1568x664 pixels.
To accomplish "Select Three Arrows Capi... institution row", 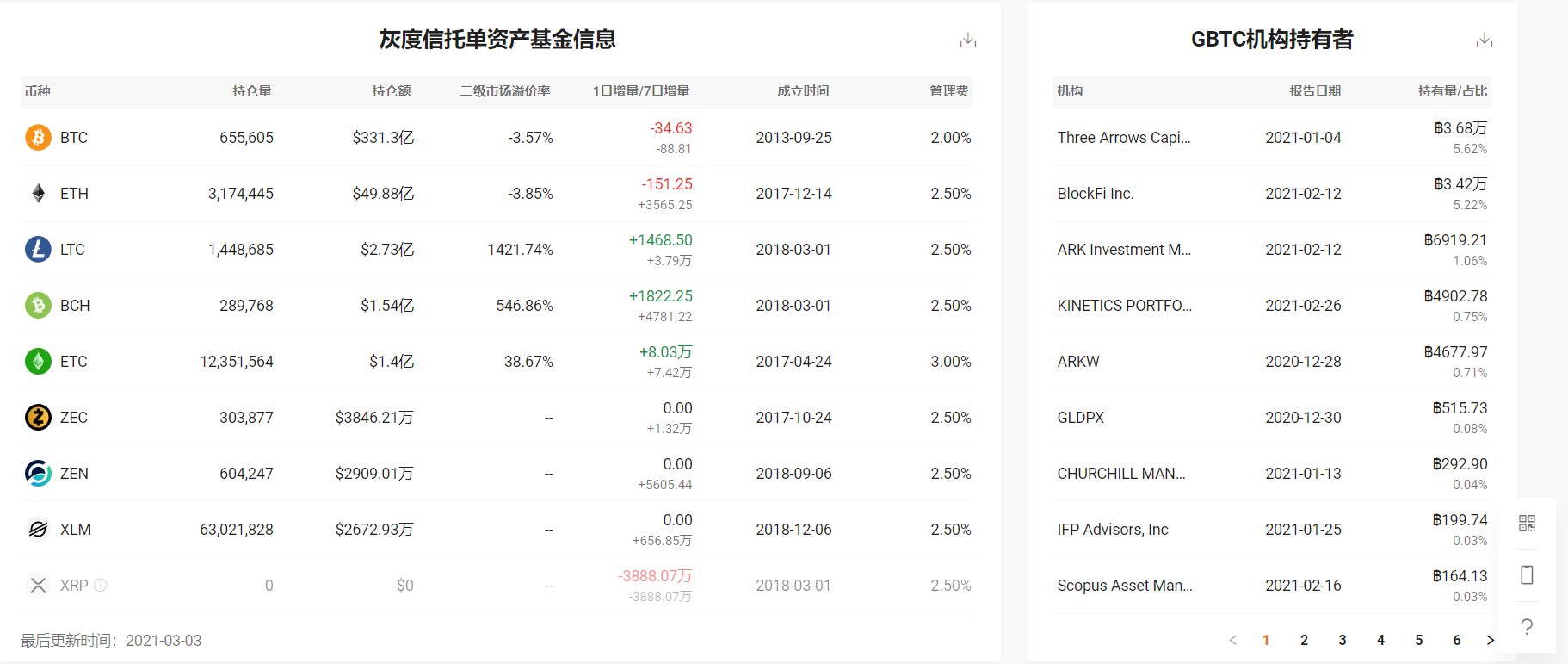I will pos(1271,138).
